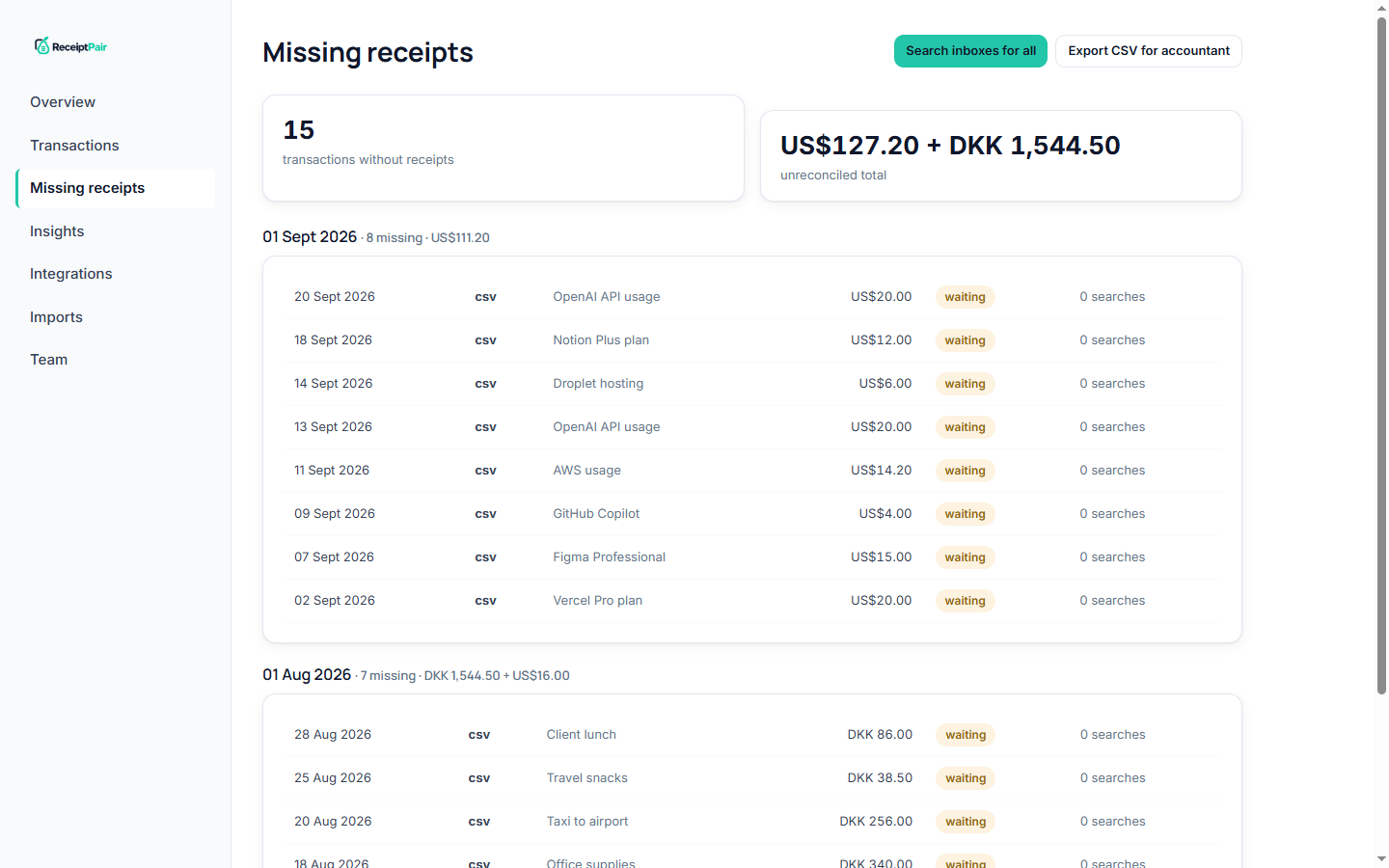
Task: Select Missing receipts in sidebar
Action: [x=116, y=188]
